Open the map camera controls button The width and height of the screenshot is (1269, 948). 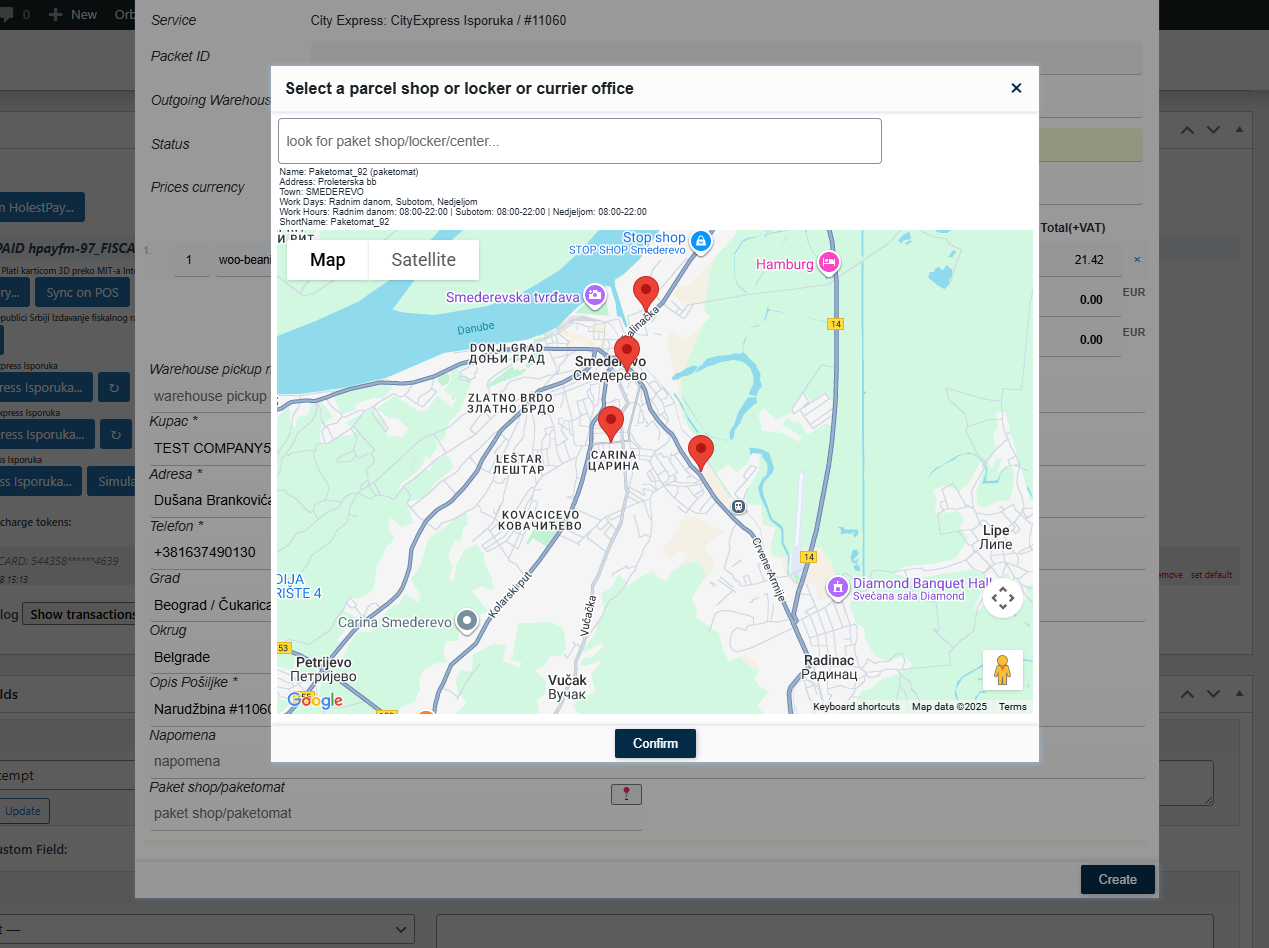(x=1002, y=598)
